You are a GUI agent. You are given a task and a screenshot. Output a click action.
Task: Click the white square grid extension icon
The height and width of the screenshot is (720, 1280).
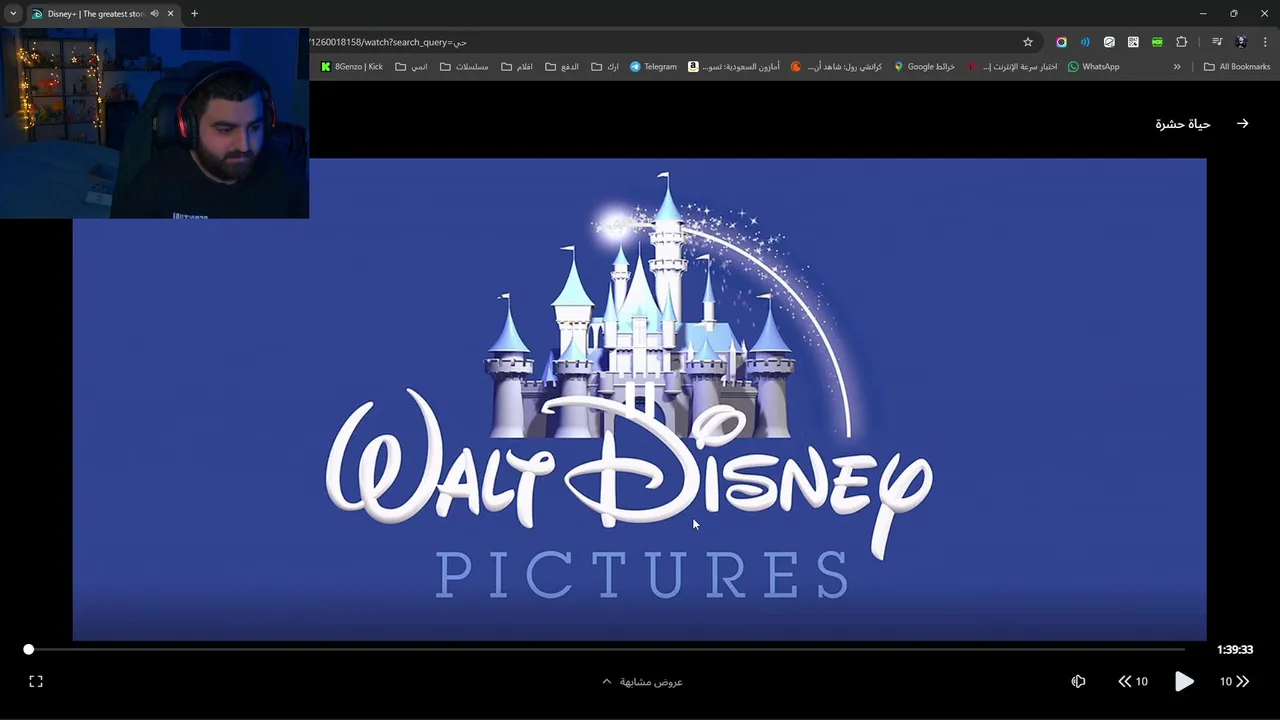(1133, 42)
